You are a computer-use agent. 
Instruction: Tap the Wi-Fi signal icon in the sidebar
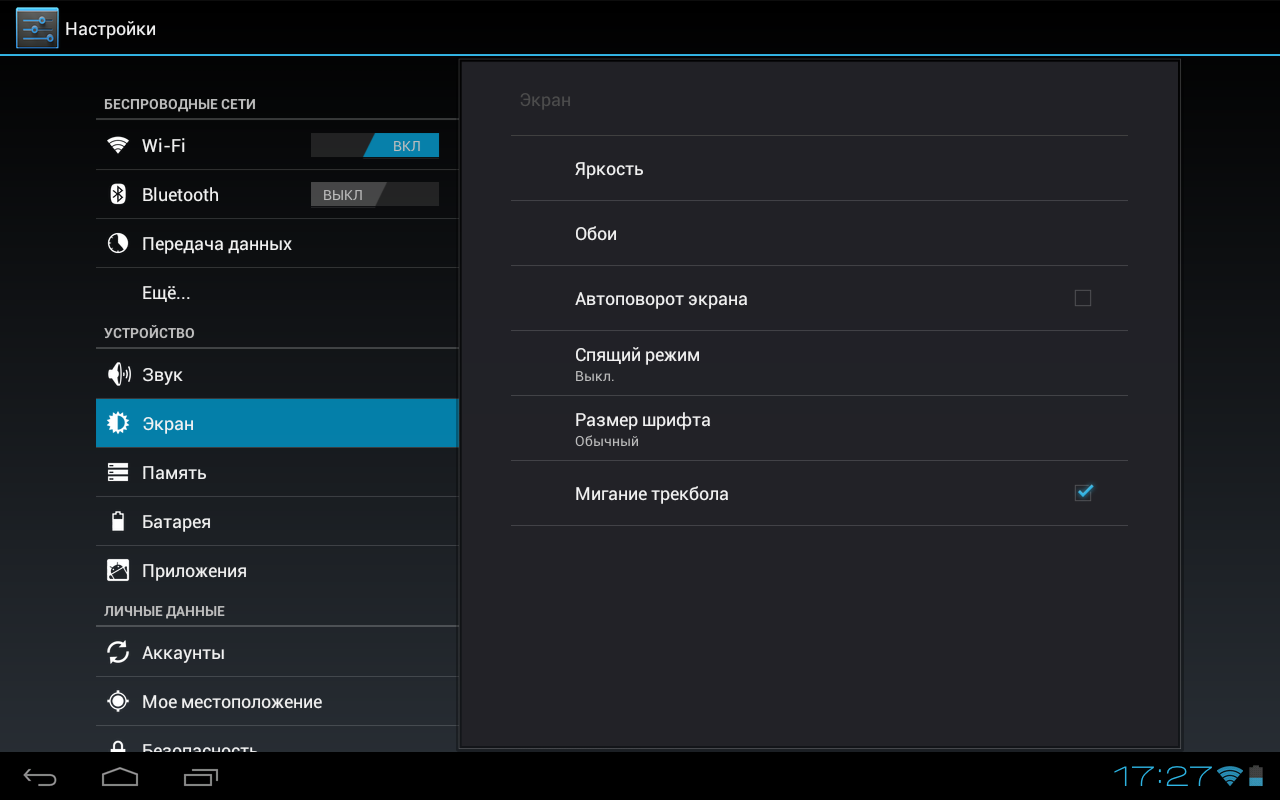pyautogui.click(x=118, y=145)
